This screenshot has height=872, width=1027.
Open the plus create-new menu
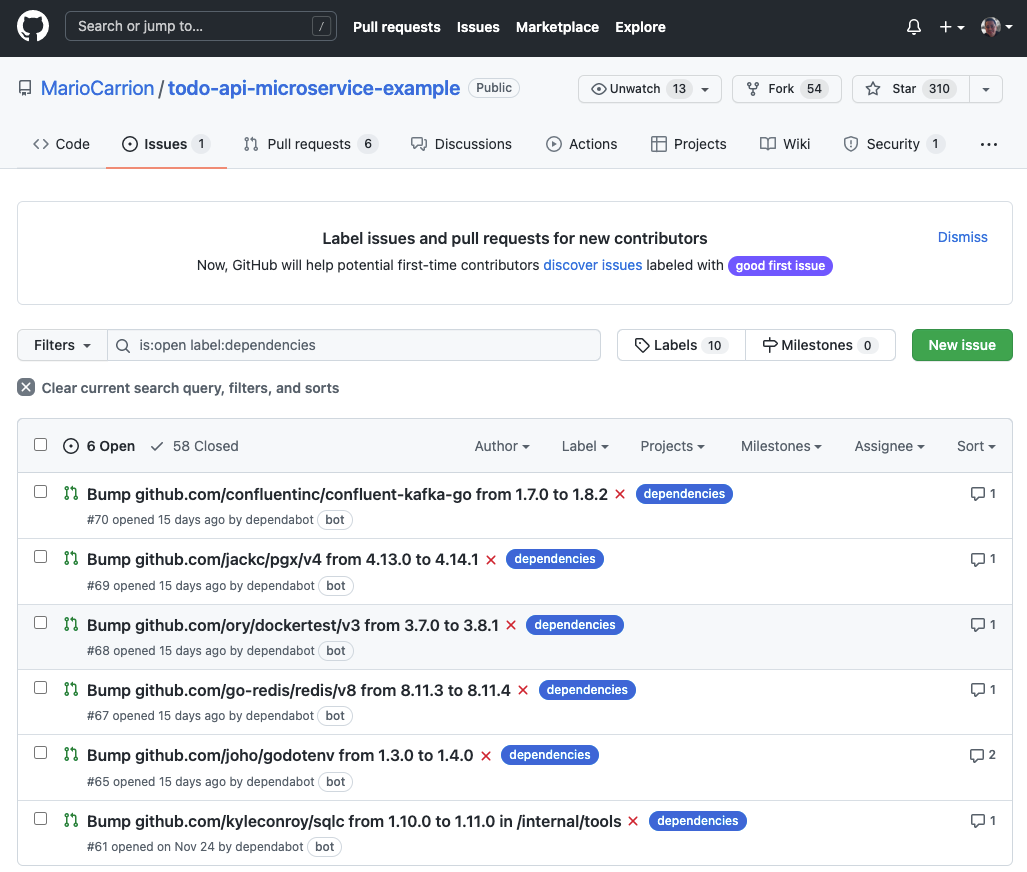pyautogui.click(x=952, y=27)
